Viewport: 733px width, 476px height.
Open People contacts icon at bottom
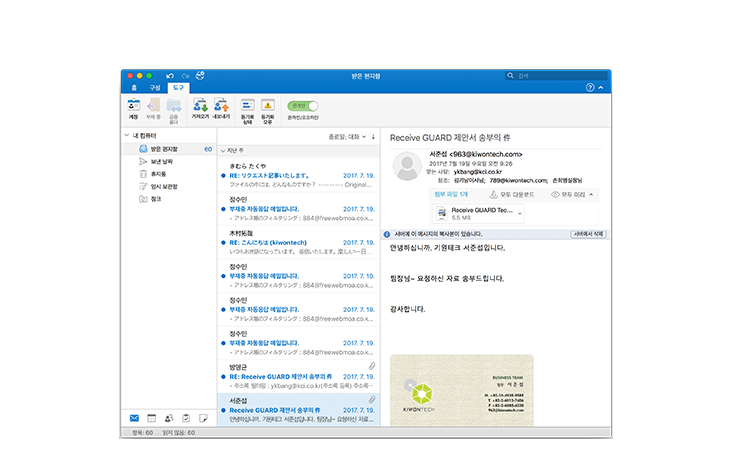coord(169,417)
